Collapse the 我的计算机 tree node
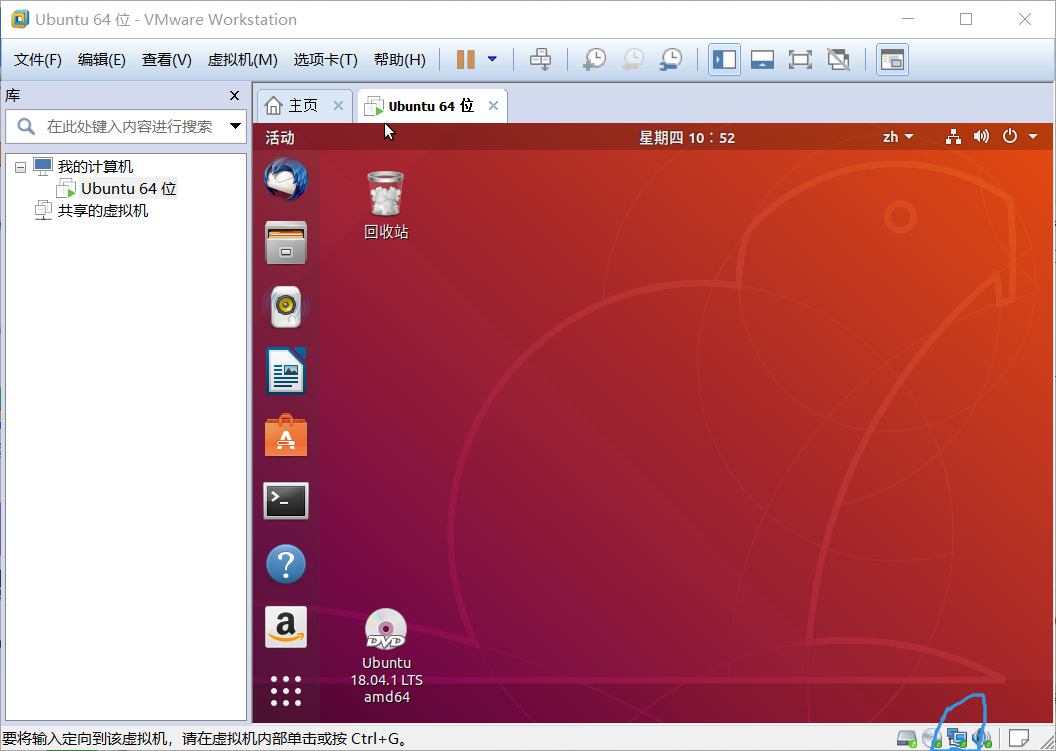The height and width of the screenshot is (751, 1056). 21,166
